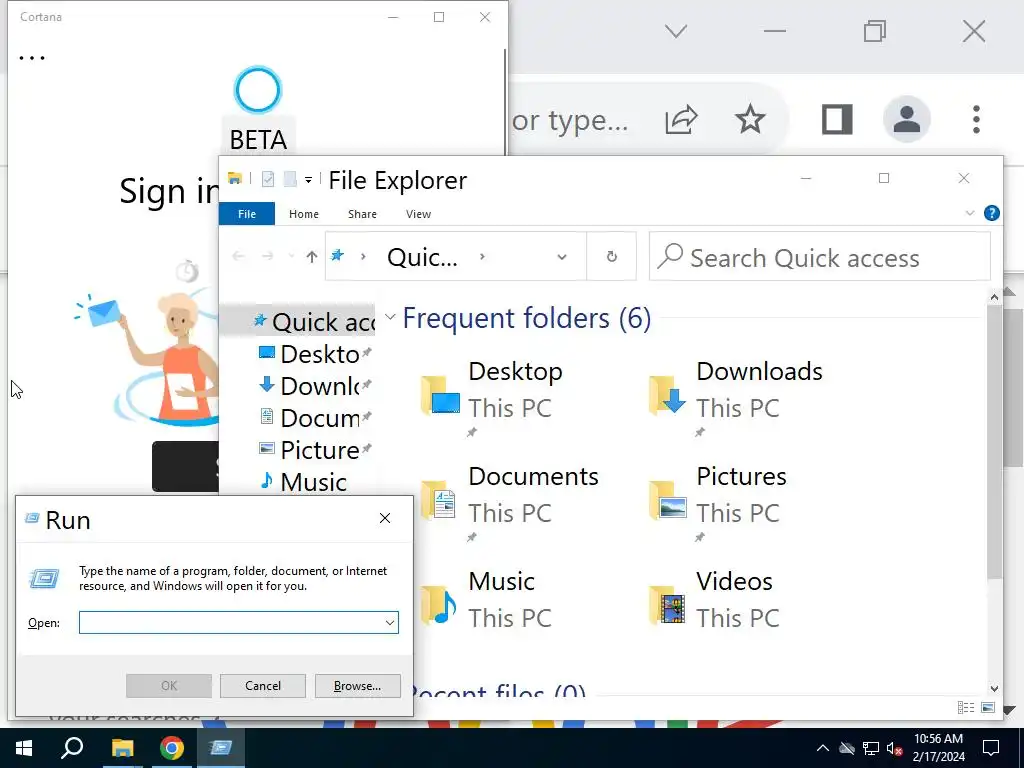This screenshot has height=768, width=1024.
Task: Open the File tab in File Explorer
Action: point(247,214)
